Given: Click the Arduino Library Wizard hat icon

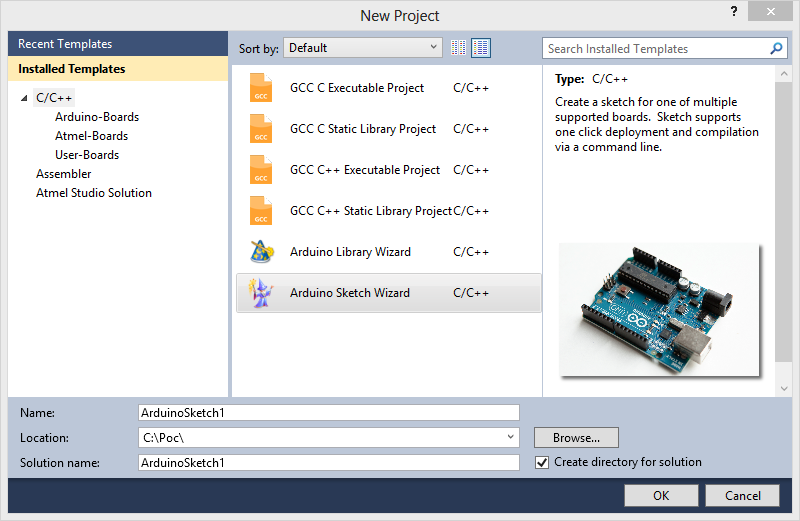Looking at the screenshot, I should [x=262, y=252].
